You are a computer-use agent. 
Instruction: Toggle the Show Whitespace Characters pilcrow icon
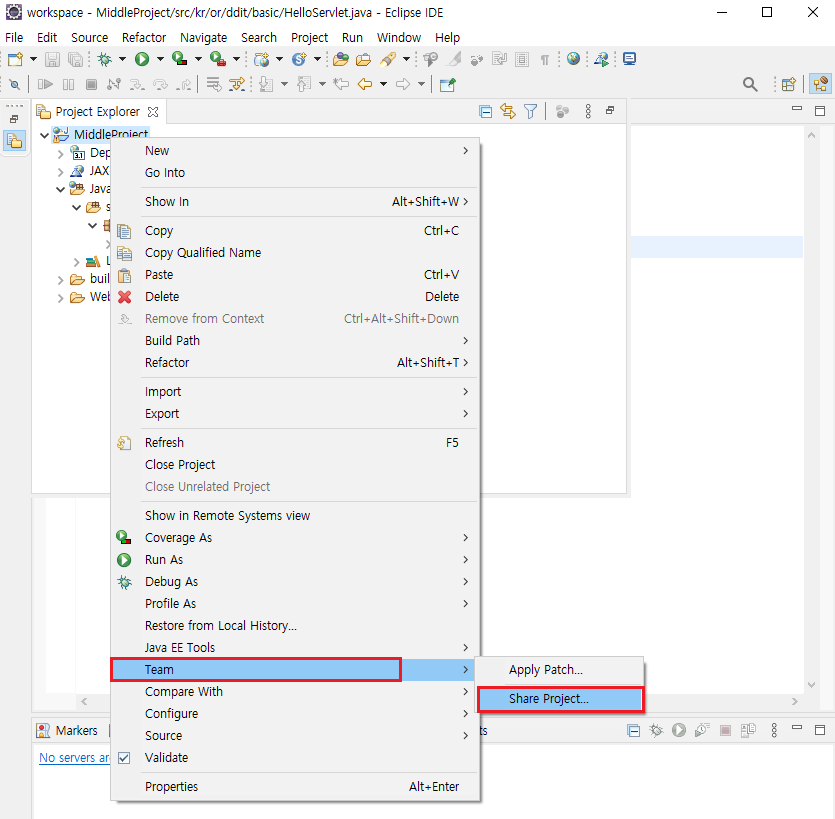[x=544, y=59]
